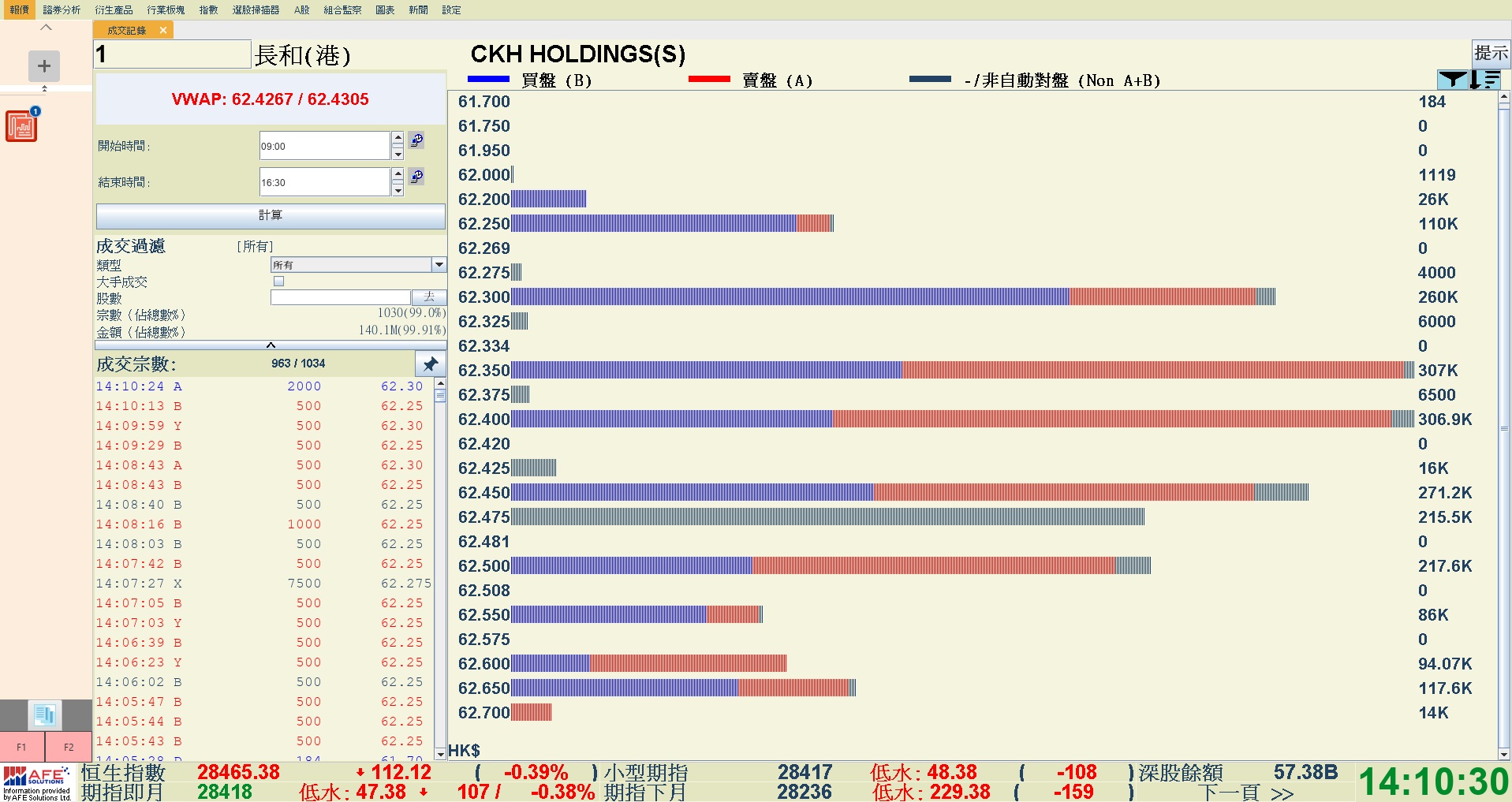Click the red 賣盤 (A) legend swatch
The image size is (1512, 802).
coord(709,80)
